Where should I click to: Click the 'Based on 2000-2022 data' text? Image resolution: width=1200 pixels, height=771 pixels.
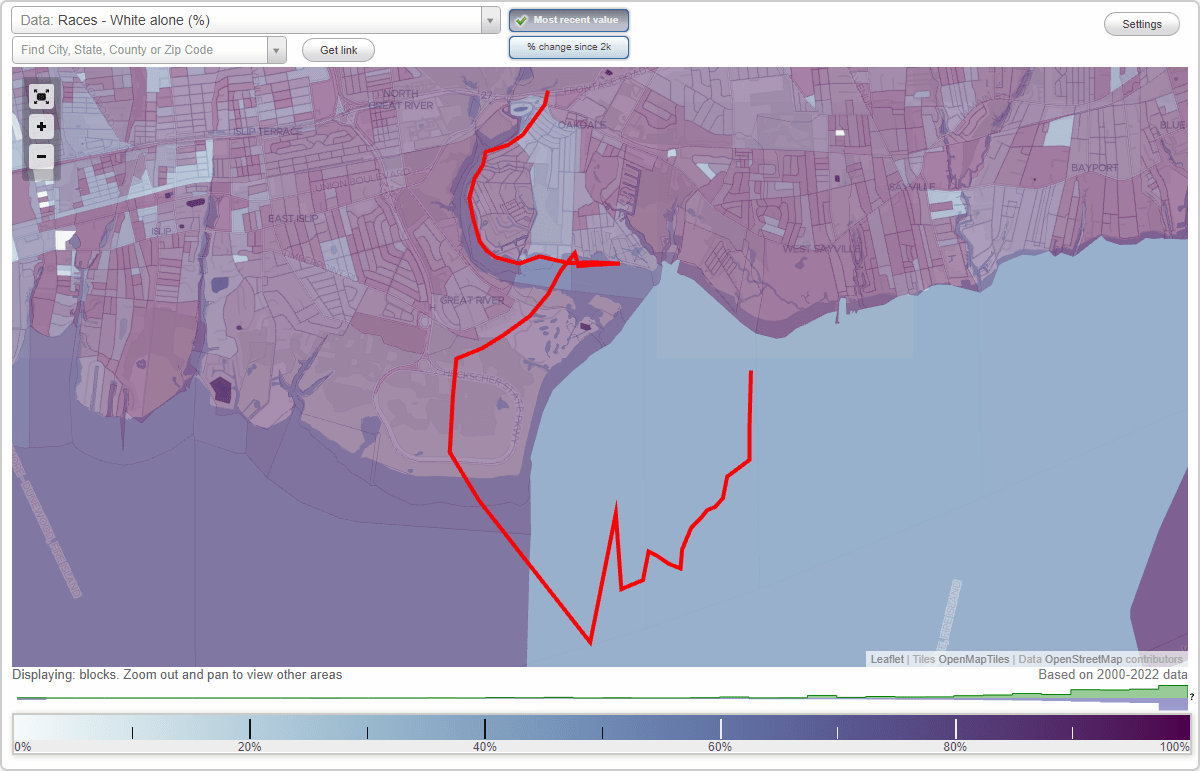[x=1113, y=675]
